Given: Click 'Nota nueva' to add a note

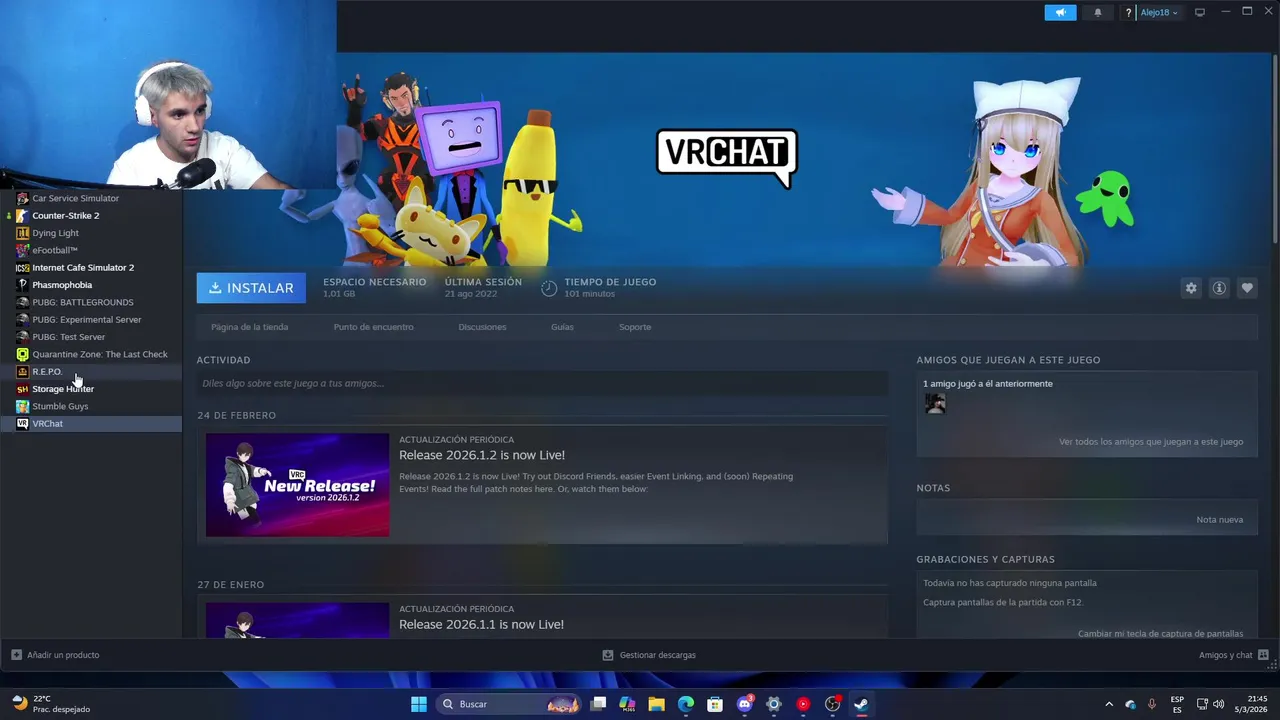Looking at the screenshot, I should [x=1220, y=520].
